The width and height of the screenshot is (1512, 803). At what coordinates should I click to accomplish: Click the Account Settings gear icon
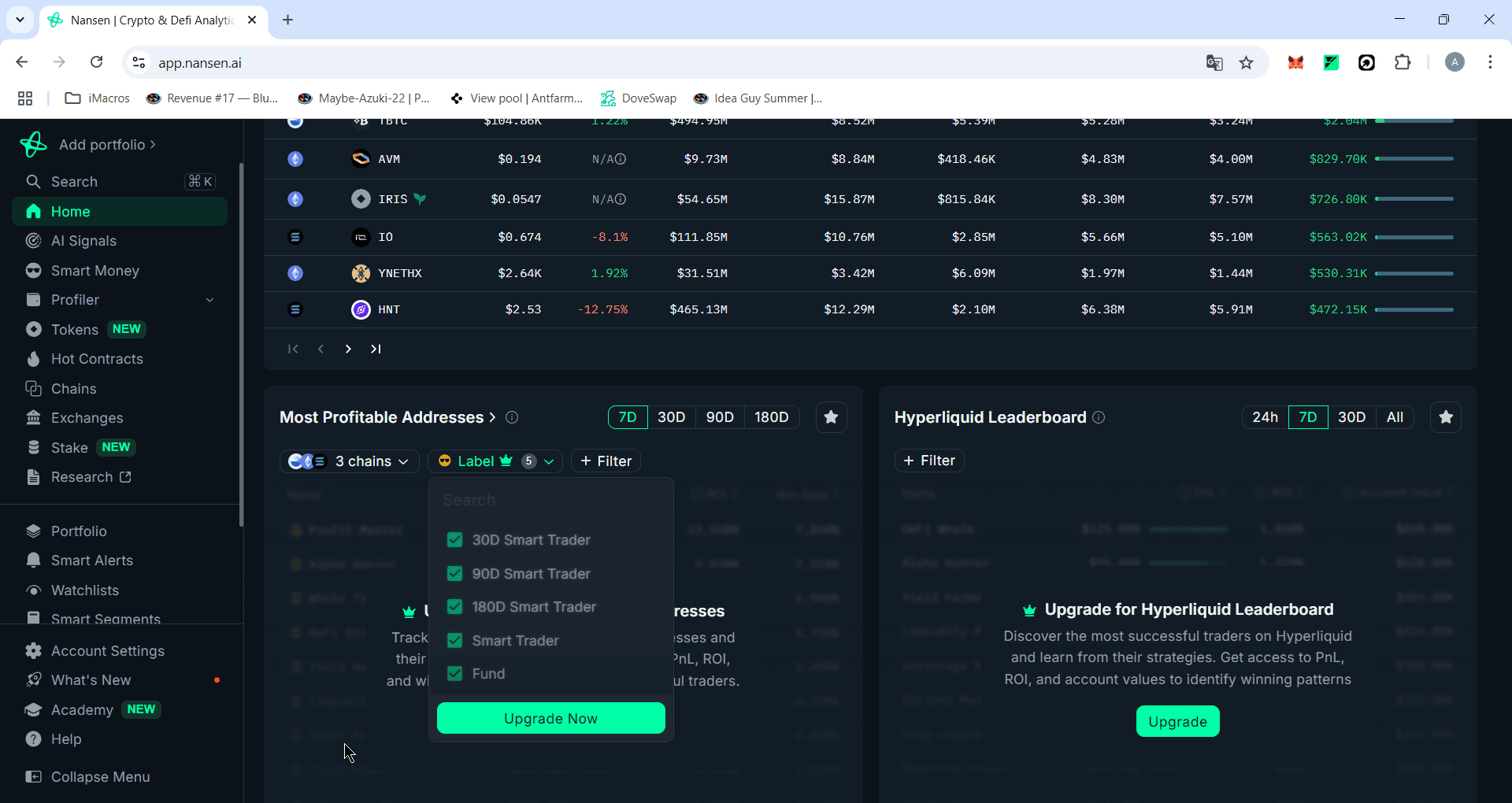pyautogui.click(x=33, y=651)
